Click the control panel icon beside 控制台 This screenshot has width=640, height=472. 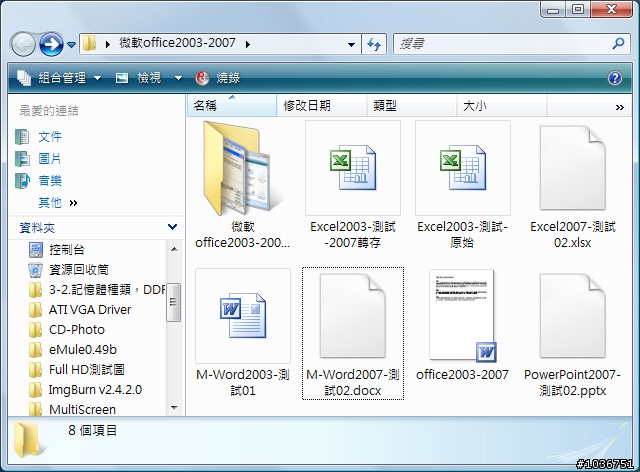point(36,249)
